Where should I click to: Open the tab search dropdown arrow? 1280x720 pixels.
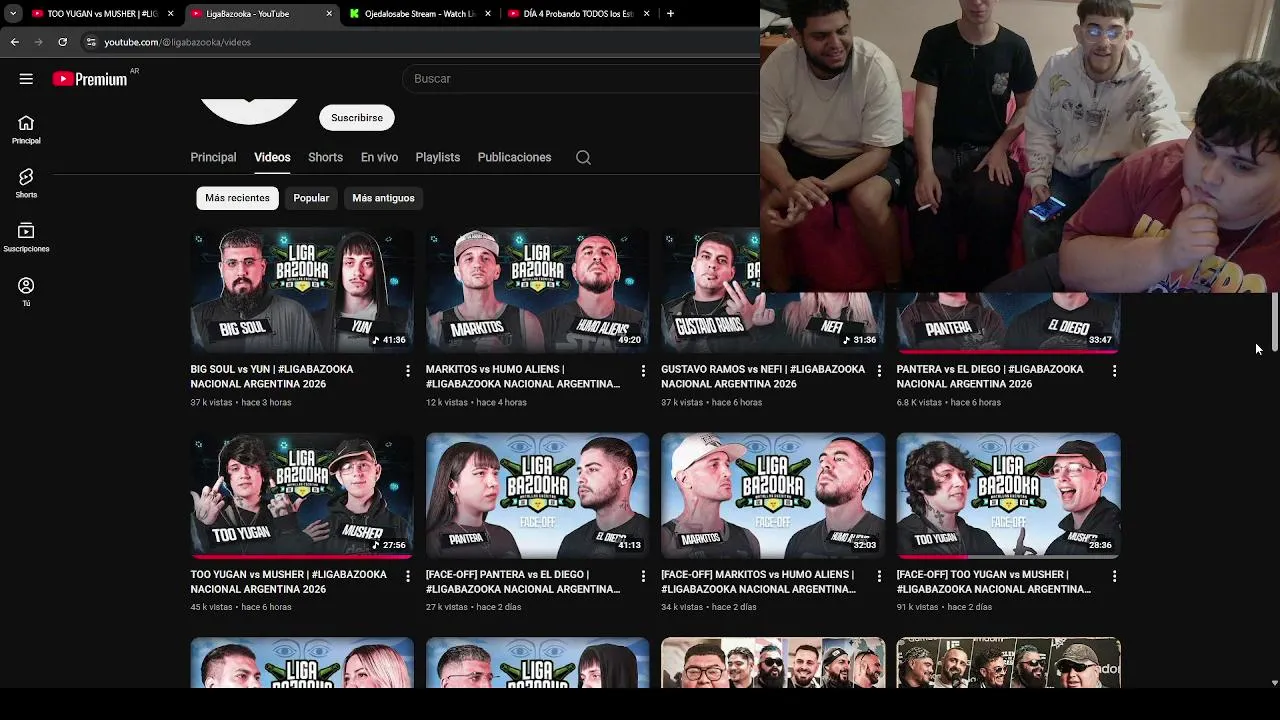tap(13, 14)
